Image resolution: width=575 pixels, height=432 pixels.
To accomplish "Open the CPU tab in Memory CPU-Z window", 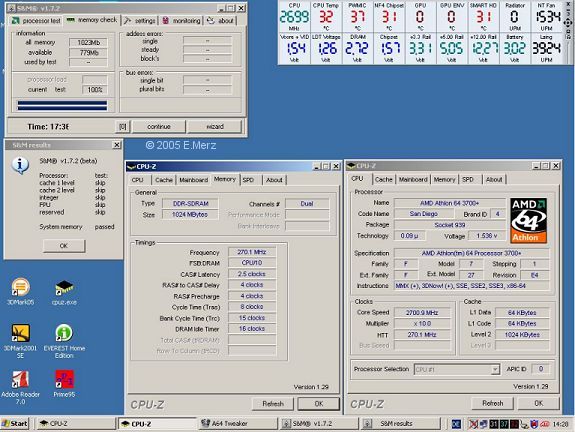I will click(138, 180).
